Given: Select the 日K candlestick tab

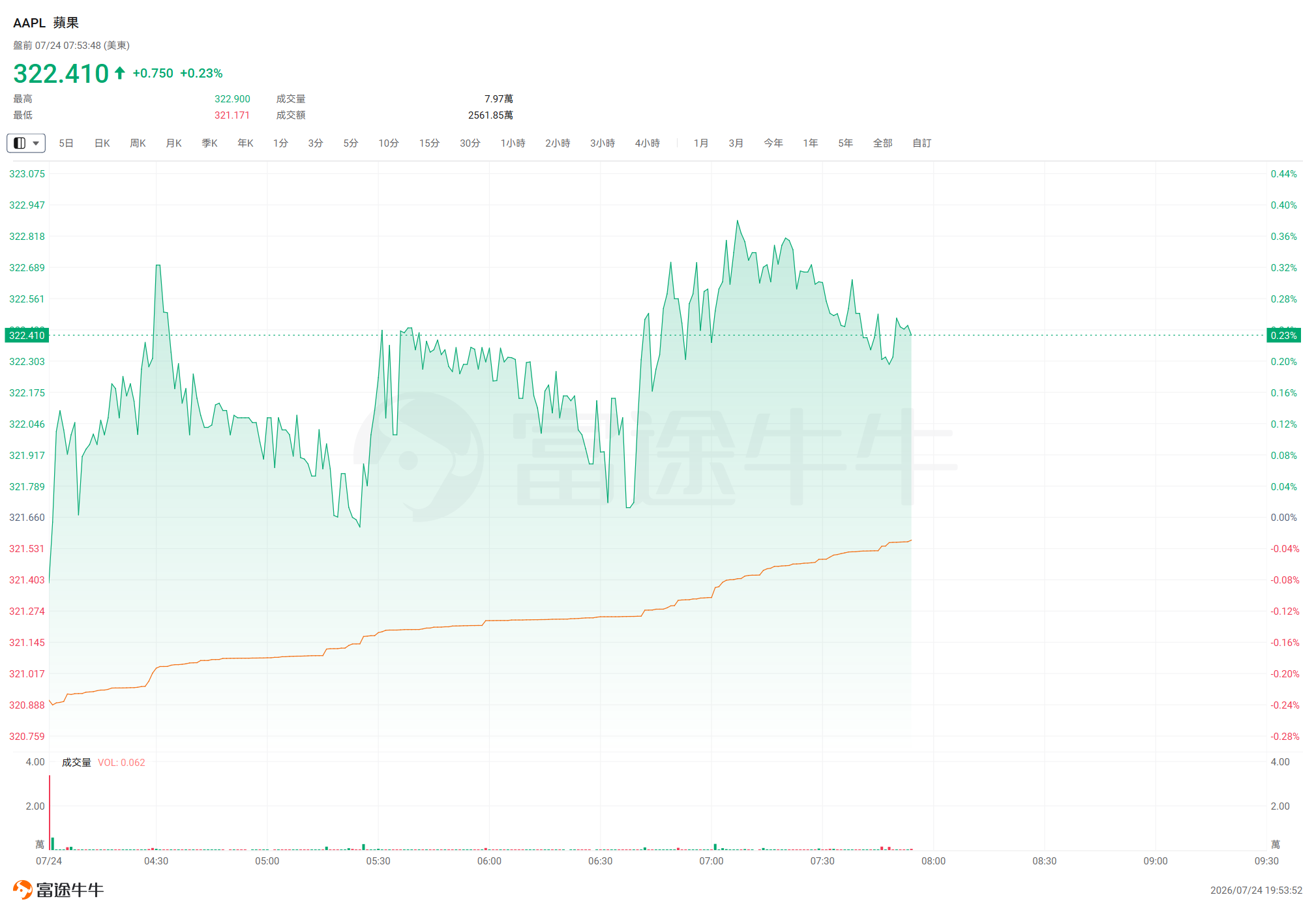Looking at the screenshot, I should click(x=102, y=143).
